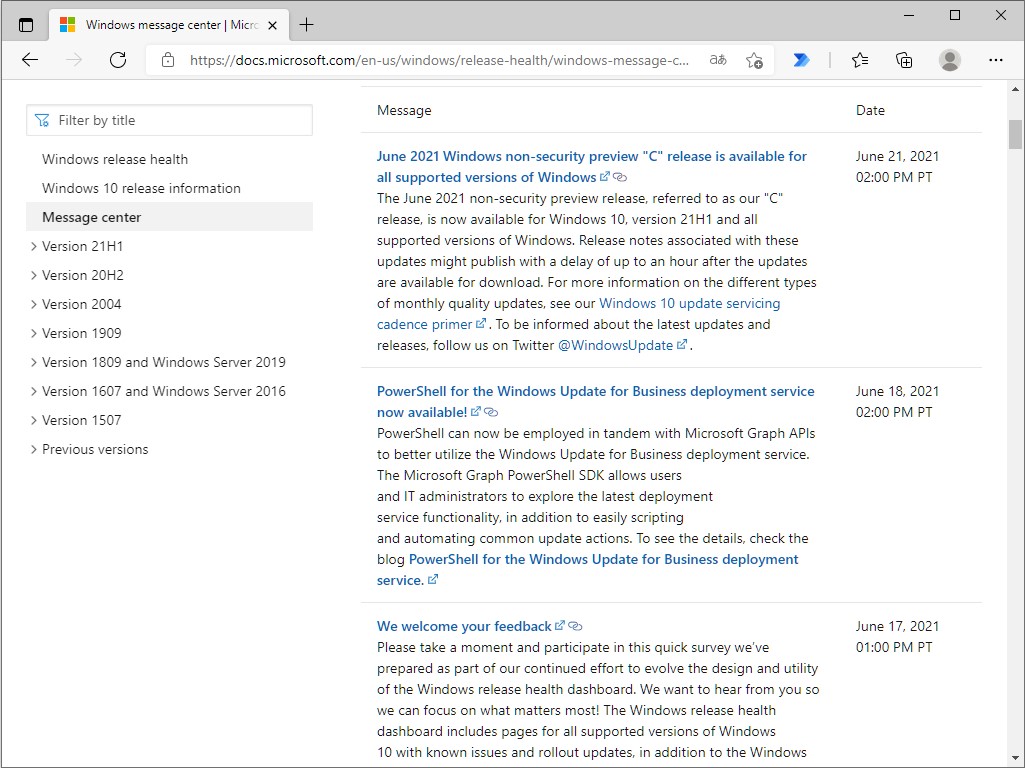Translate this page

tap(716, 60)
